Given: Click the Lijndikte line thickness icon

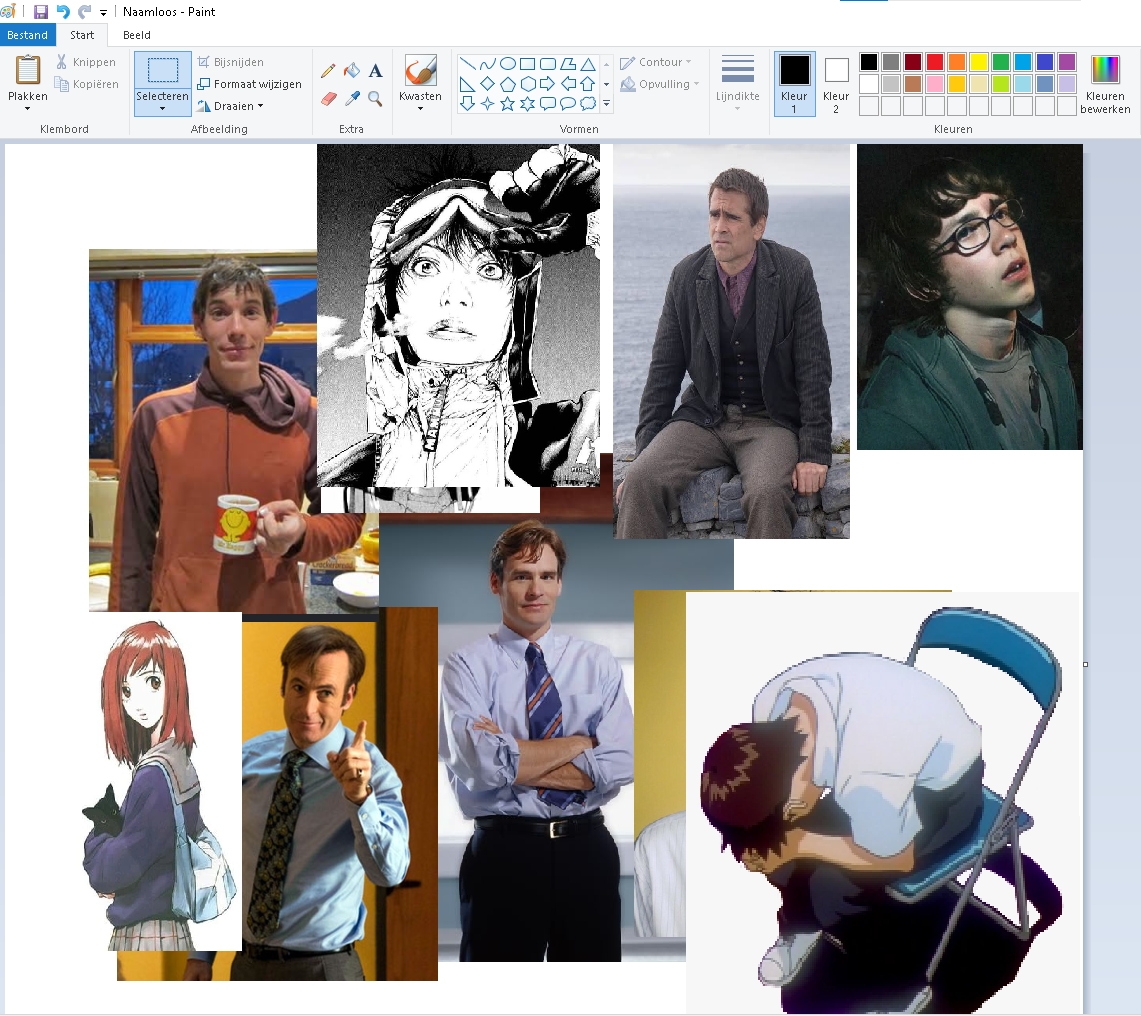Looking at the screenshot, I should click(x=738, y=70).
